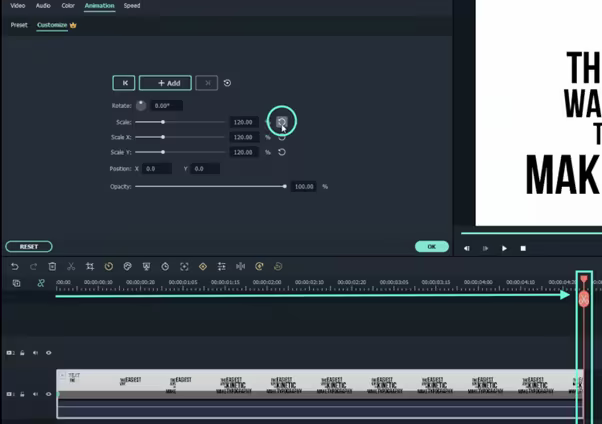Click the Opacity value field 100.00
602x424 pixels.
[304, 187]
